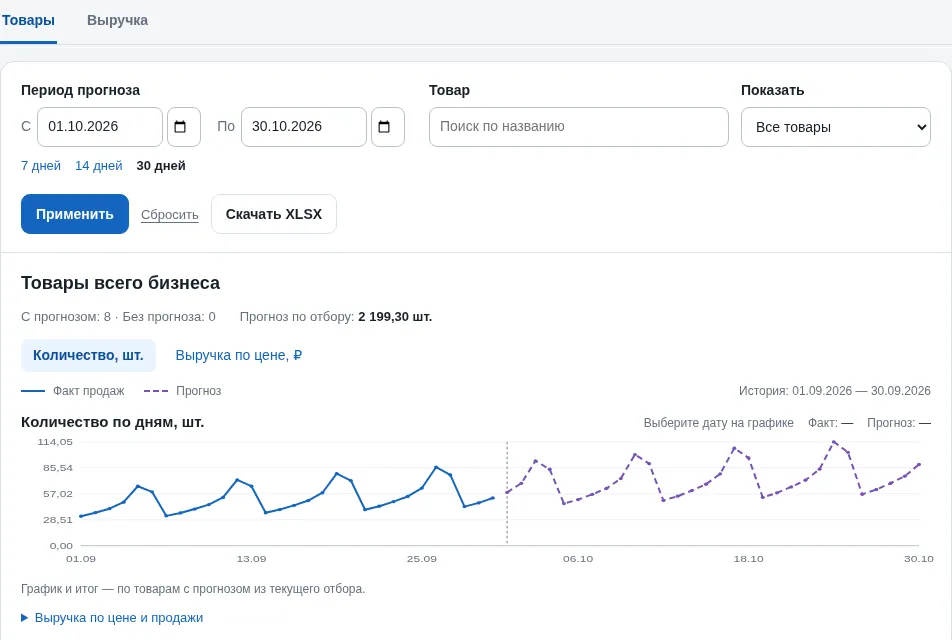Download the XLSX report
This screenshot has height=640, width=952.
pyautogui.click(x=274, y=214)
